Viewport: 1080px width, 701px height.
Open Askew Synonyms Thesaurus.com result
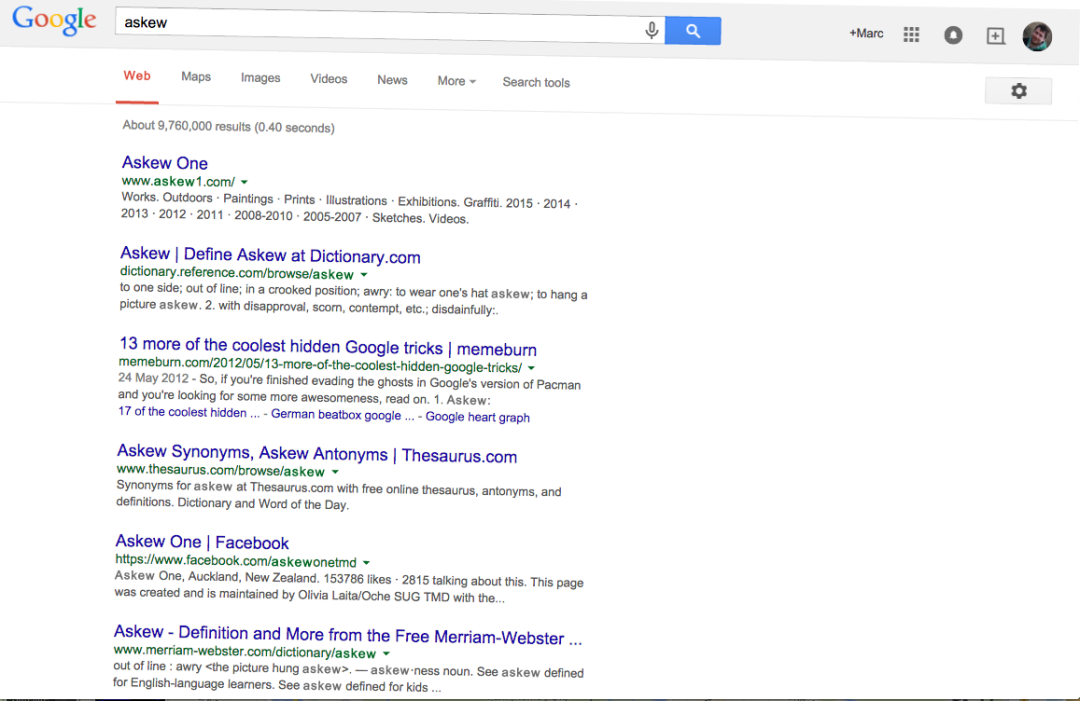click(x=317, y=454)
